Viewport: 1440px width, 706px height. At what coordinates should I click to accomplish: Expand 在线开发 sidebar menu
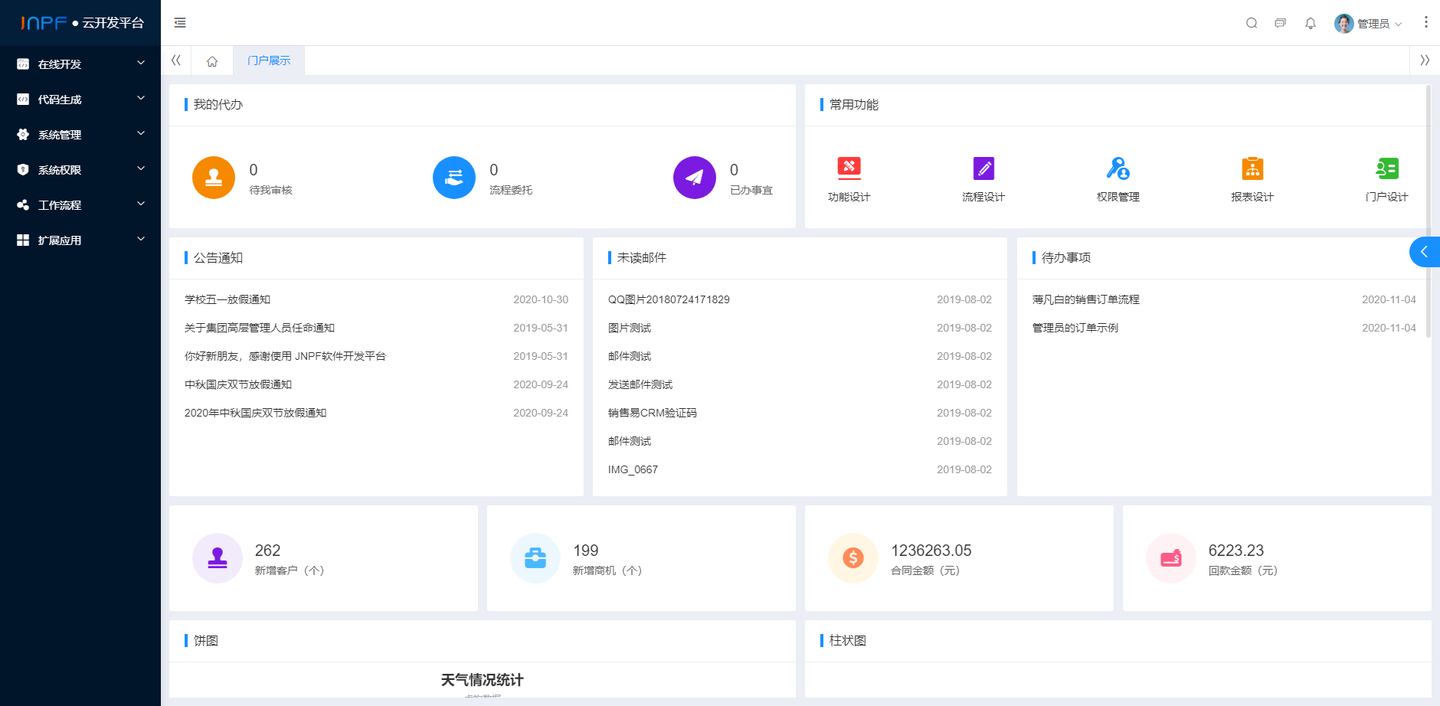pyautogui.click(x=80, y=64)
